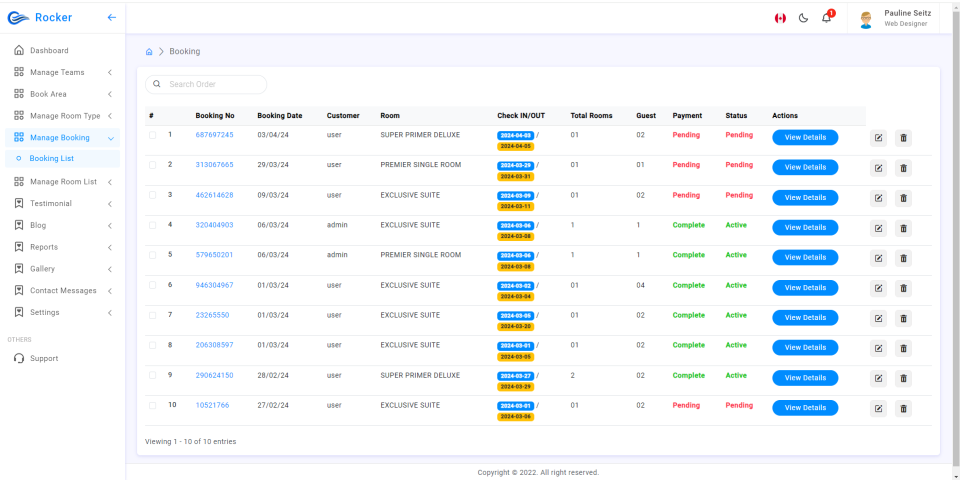Screen dimensions: 960x480
Task: Check the checkbox for row 1
Action: coord(152,135)
